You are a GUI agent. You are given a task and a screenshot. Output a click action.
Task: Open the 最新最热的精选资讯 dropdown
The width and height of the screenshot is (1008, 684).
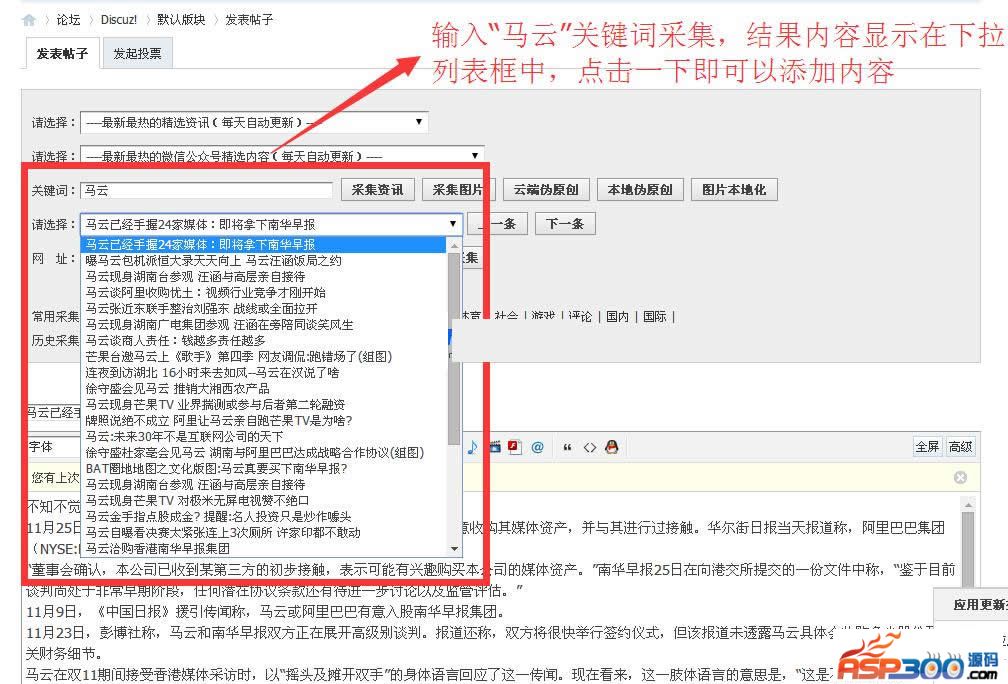point(254,122)
